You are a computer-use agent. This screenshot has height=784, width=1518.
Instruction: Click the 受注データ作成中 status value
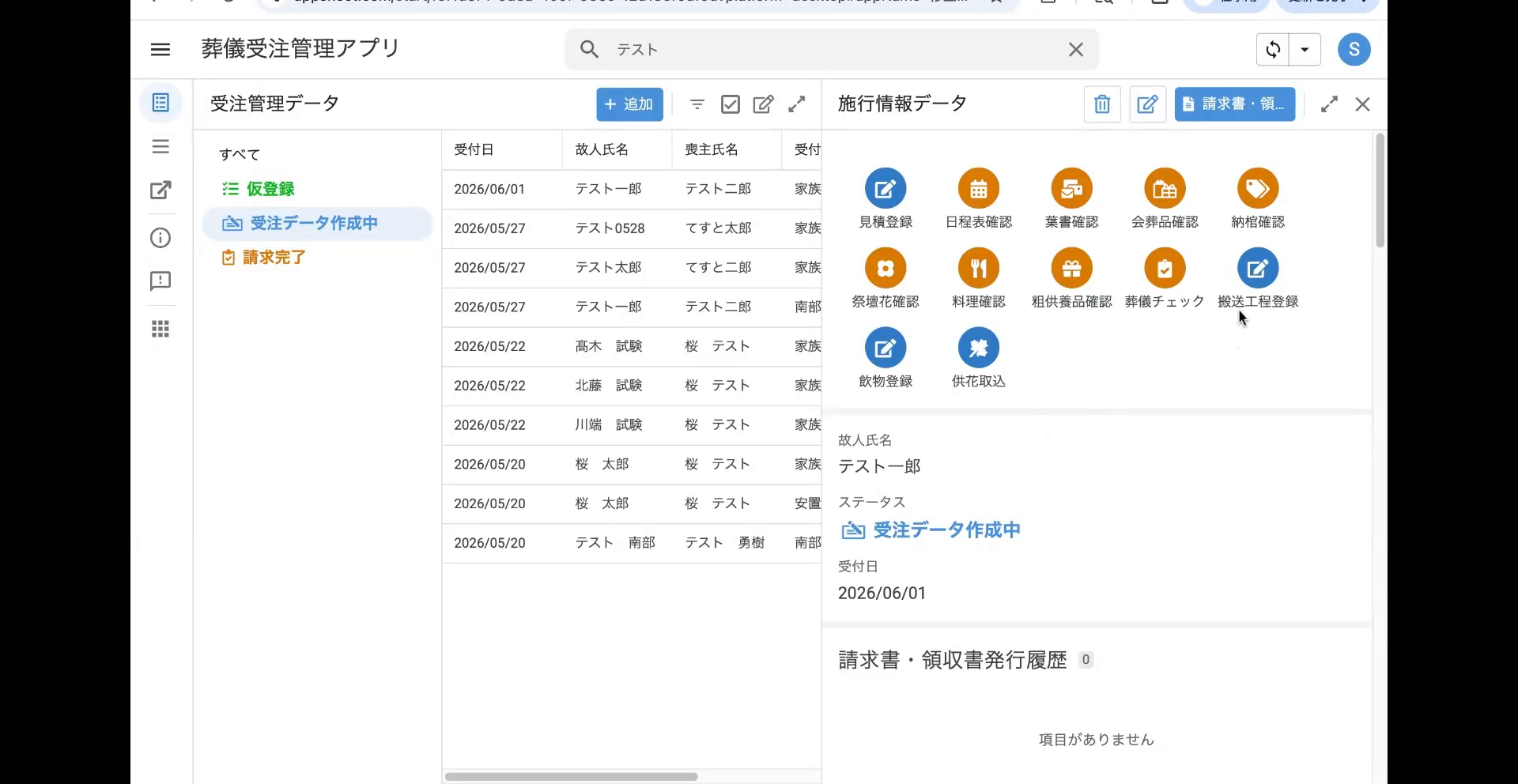[x=930, y=530]
